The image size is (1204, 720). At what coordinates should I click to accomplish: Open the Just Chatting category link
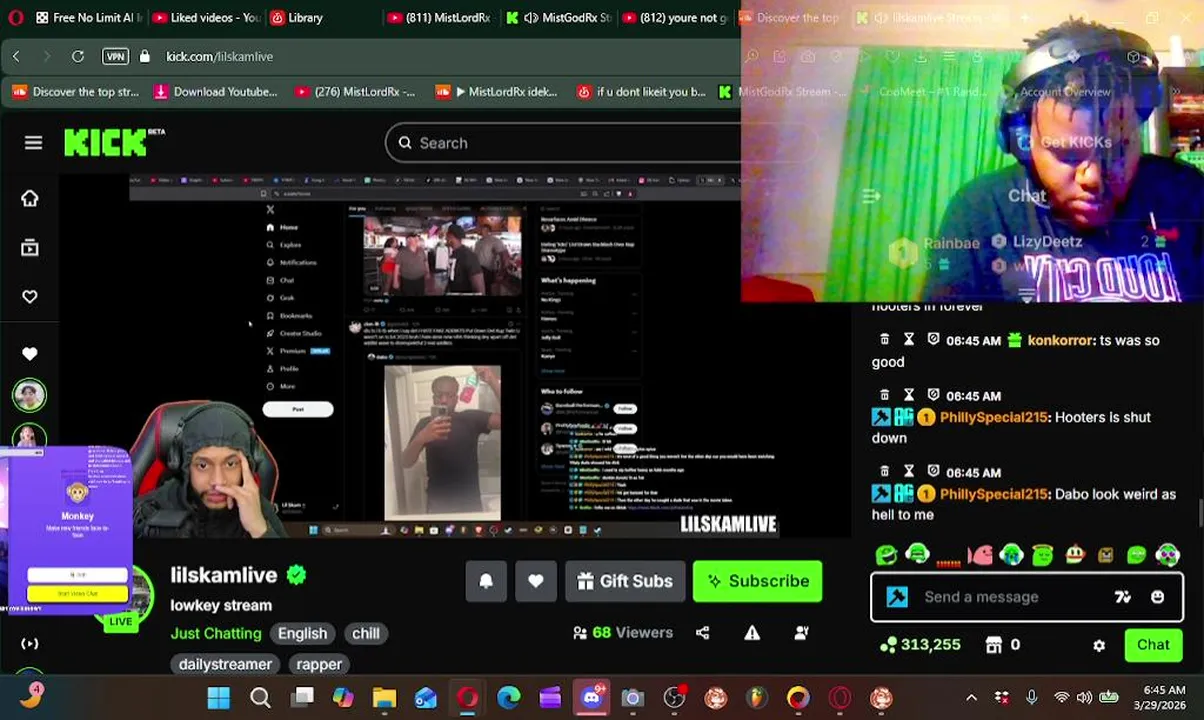[x=216, y=633]
